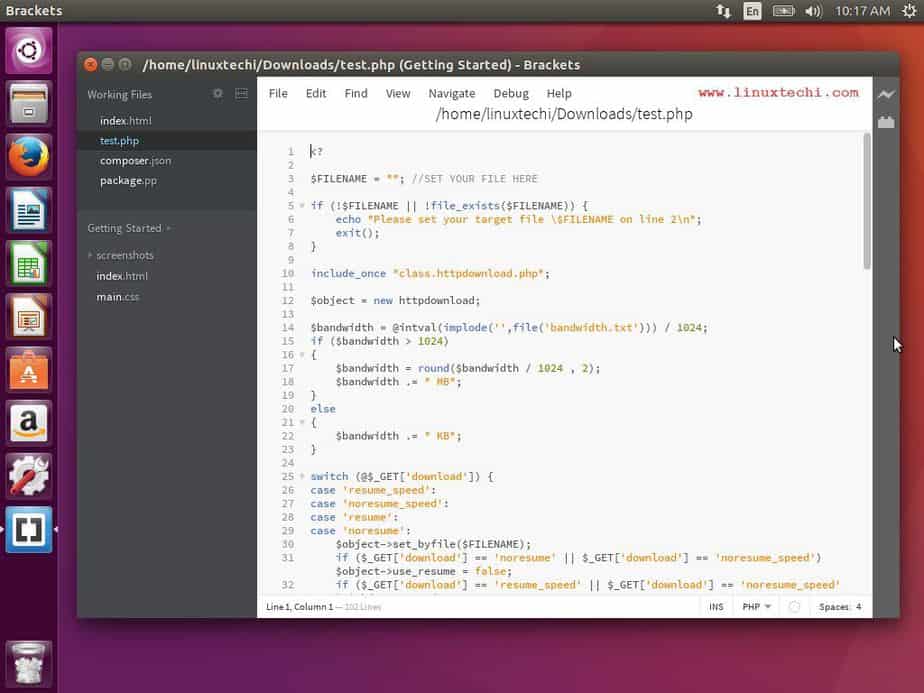Click the indent size value 4

coord(859,607)
